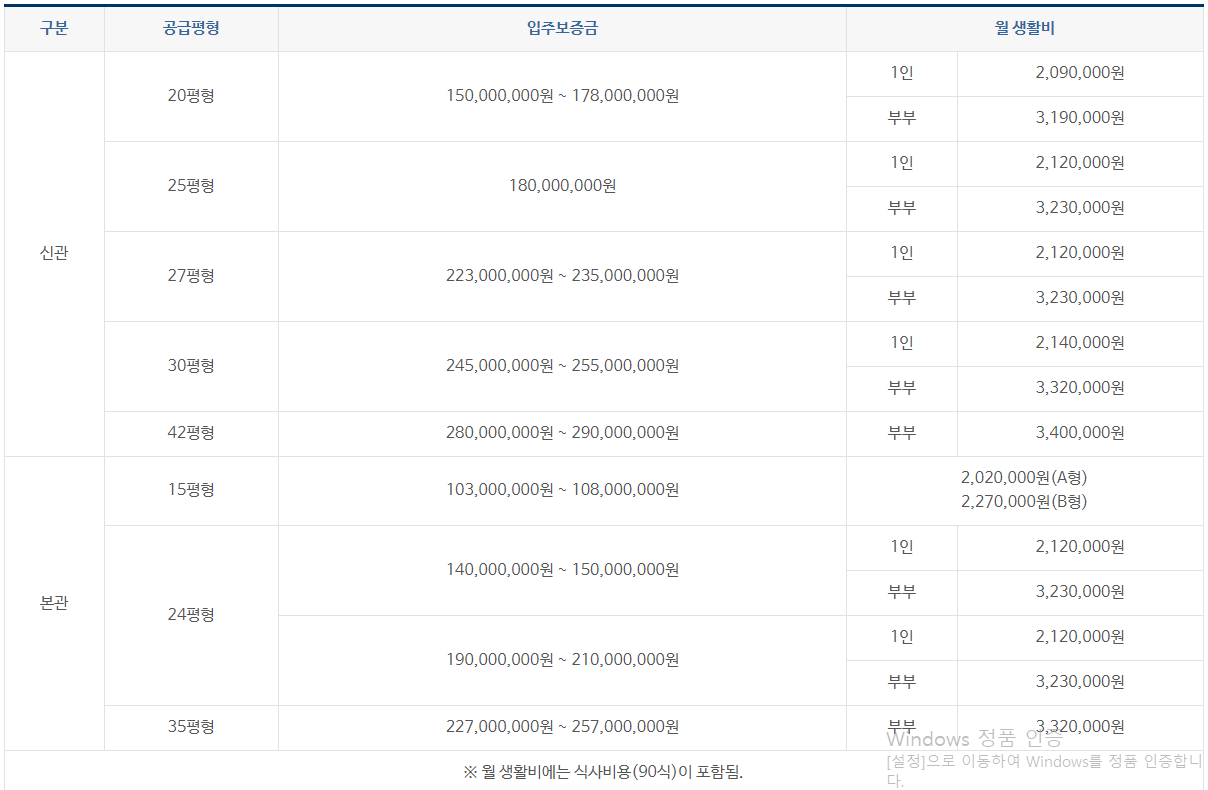Screen dimensions: 1208x790
Task: Select the 15평형 cell
Action: click(191, 490)
